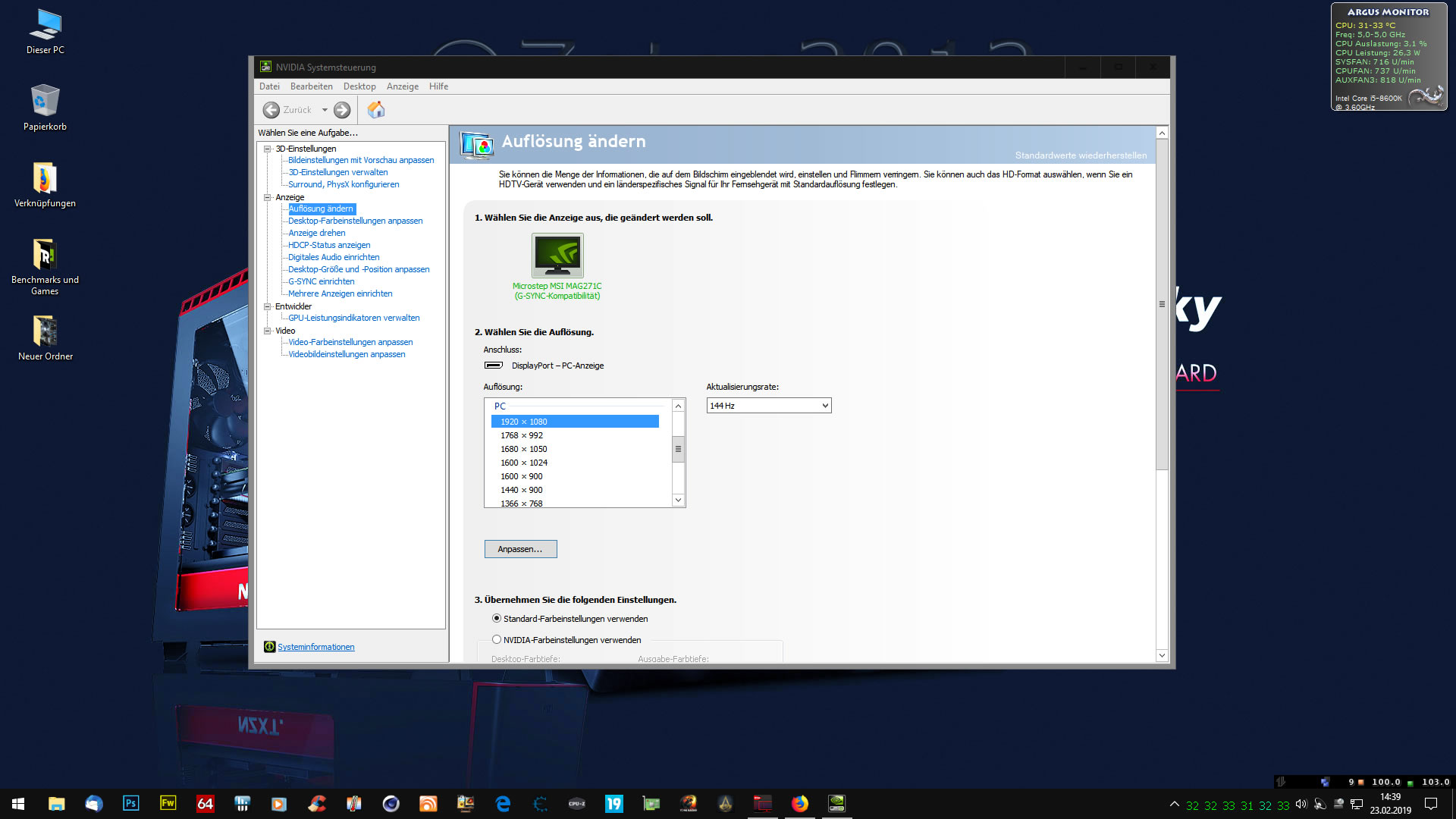Select NVIDIA-Farbeinstellungen verwenden radio button
The height and width of the screenshot is (819, 1456).
point(497,640)
